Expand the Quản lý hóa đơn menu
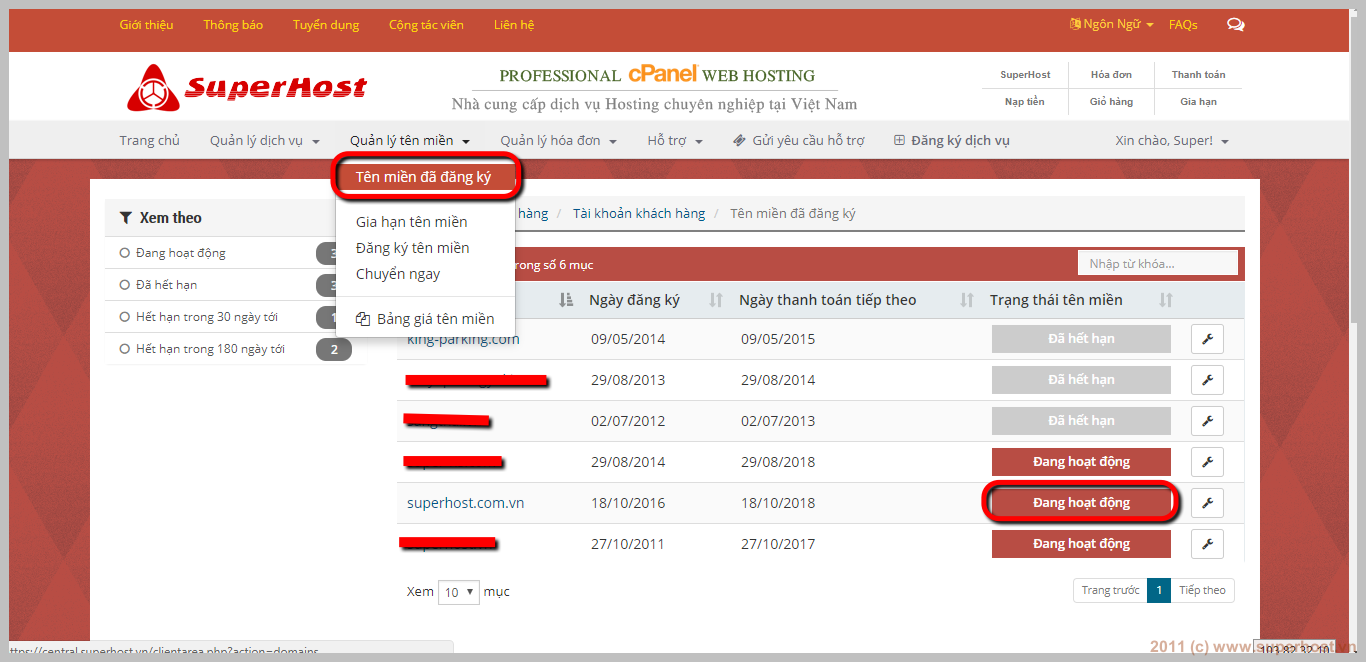Viewport: 1366px width, 662px height. [559, 141]
